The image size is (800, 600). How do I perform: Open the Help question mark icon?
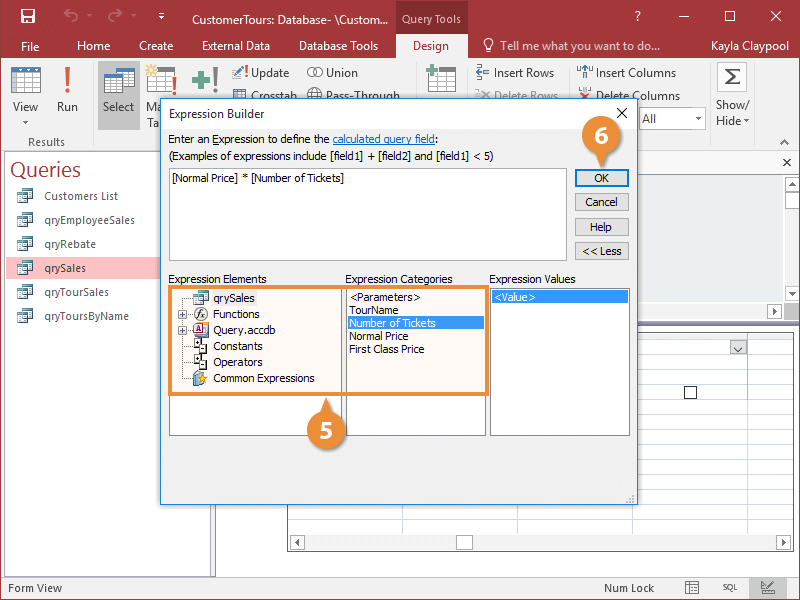click(x=637, y=16)
